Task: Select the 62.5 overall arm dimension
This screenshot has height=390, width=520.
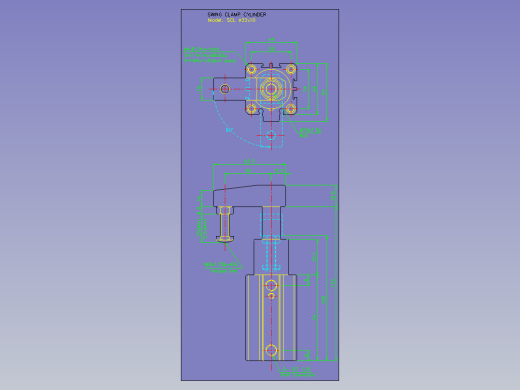Action: tap(249, 161)
